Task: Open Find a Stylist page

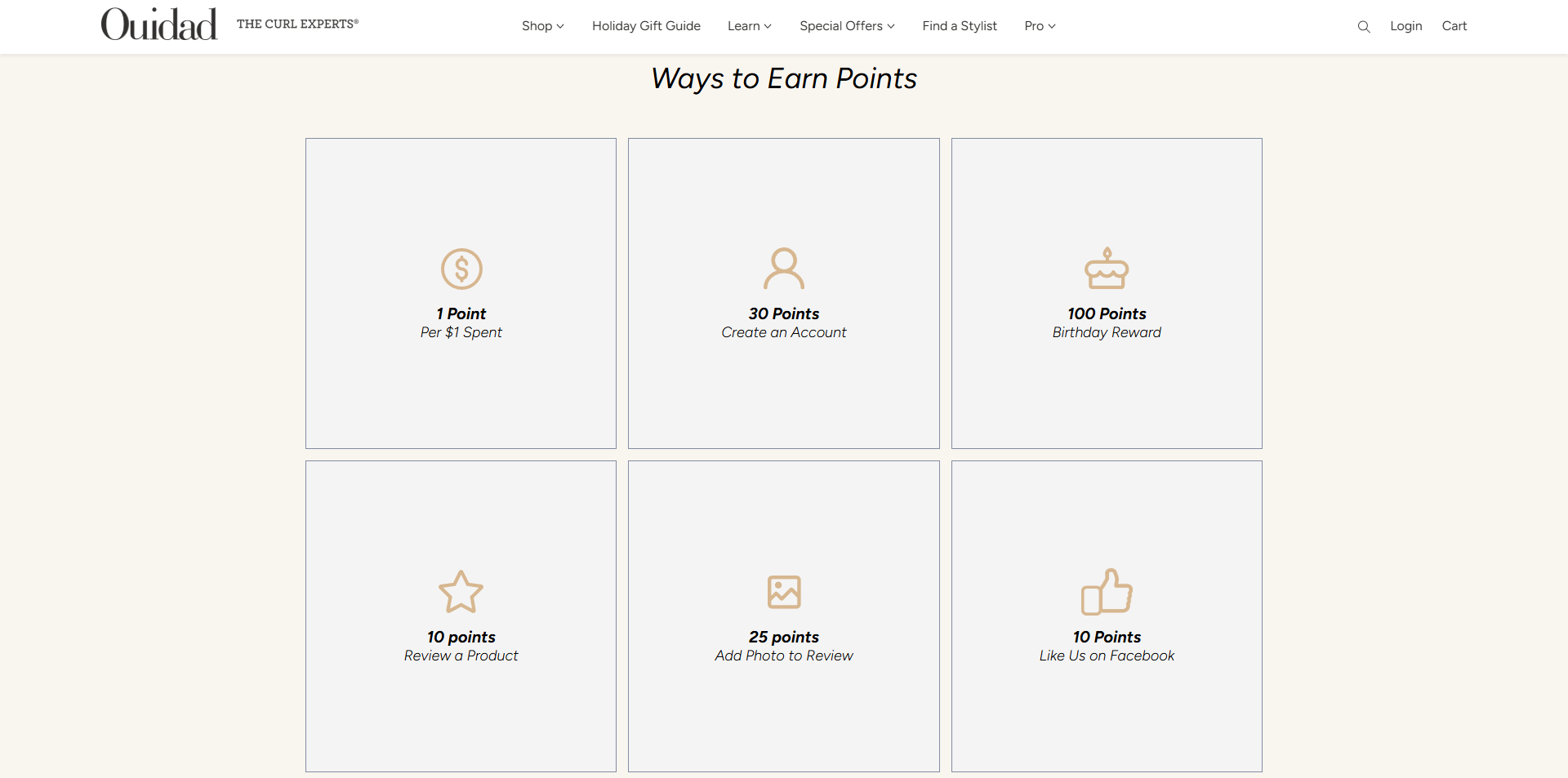Action: (x=960, y=26)
